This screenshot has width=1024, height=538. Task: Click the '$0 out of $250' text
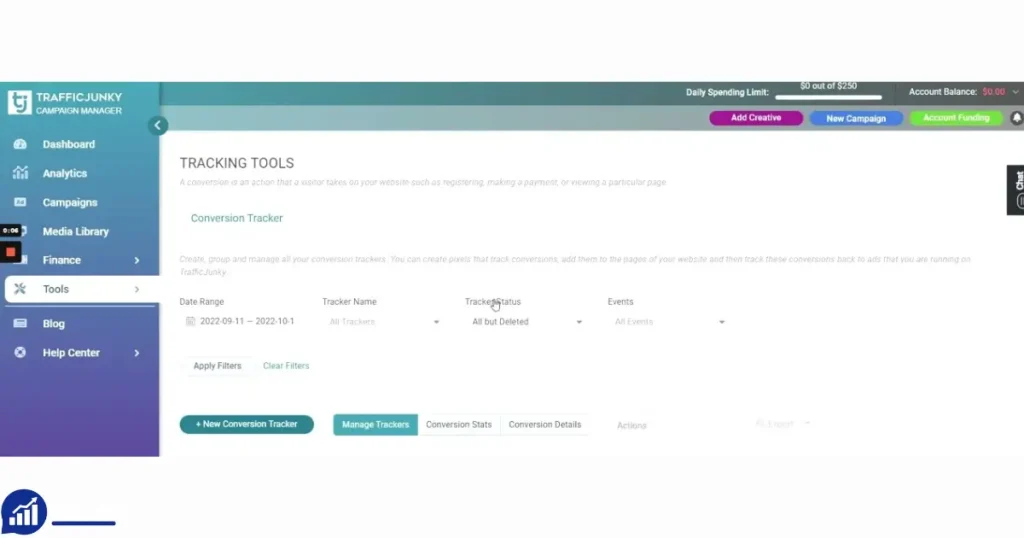pos(828,86)
